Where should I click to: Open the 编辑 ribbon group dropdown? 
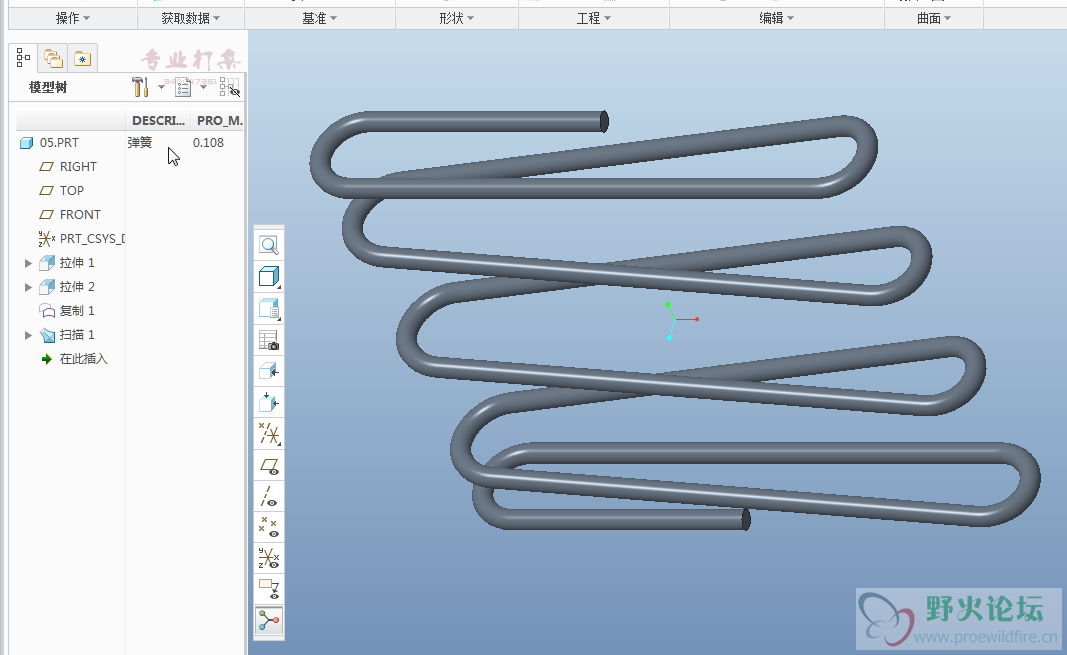click(x=777, y=18)
